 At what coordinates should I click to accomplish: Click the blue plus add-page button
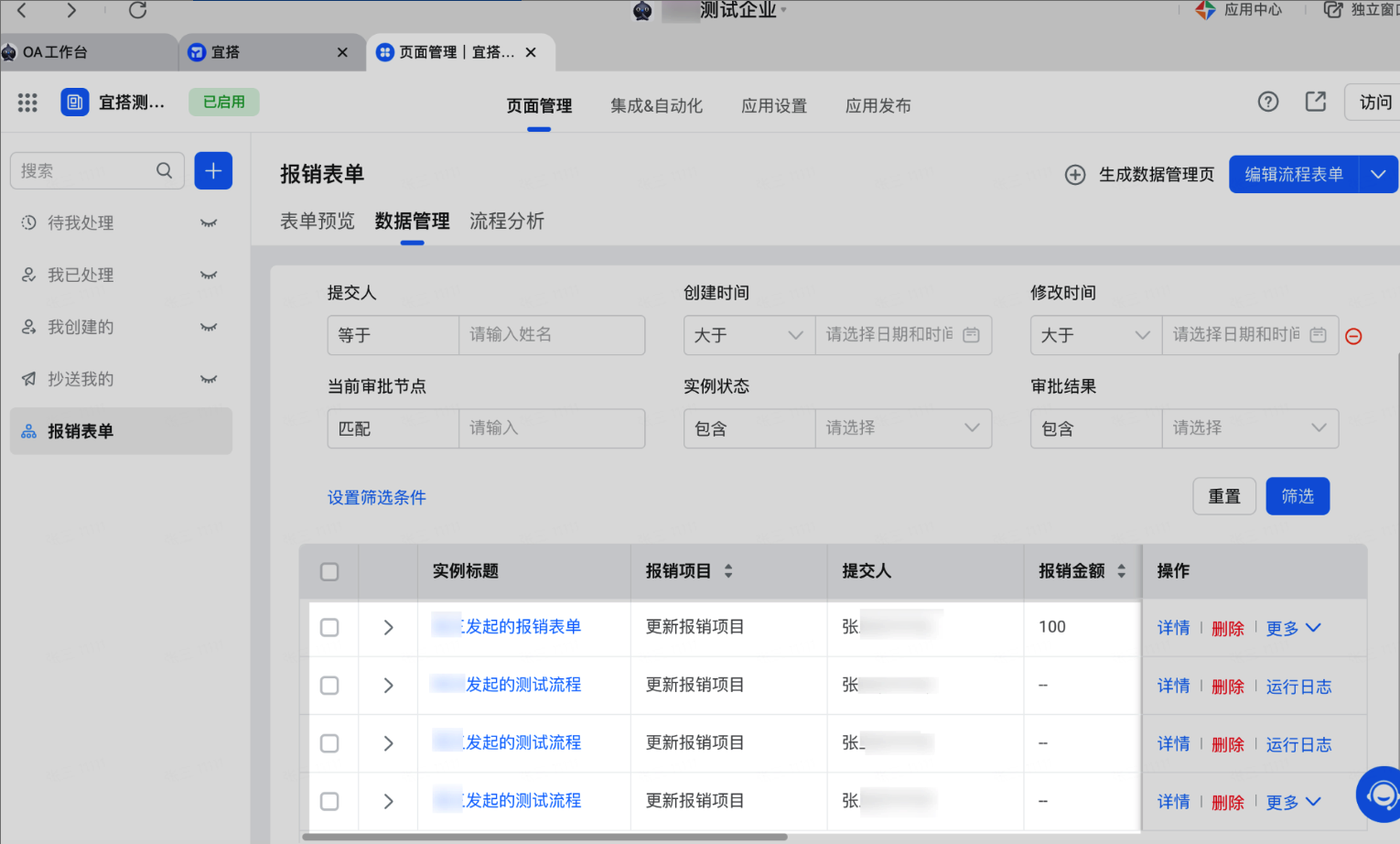(x=213, y=171)
